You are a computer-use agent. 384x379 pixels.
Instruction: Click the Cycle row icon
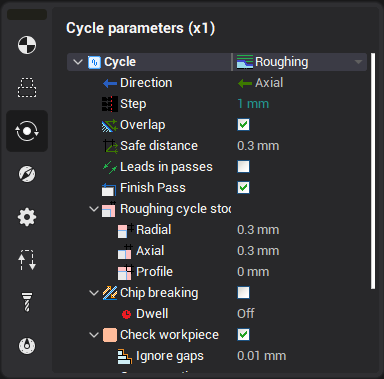pos(94,62)
